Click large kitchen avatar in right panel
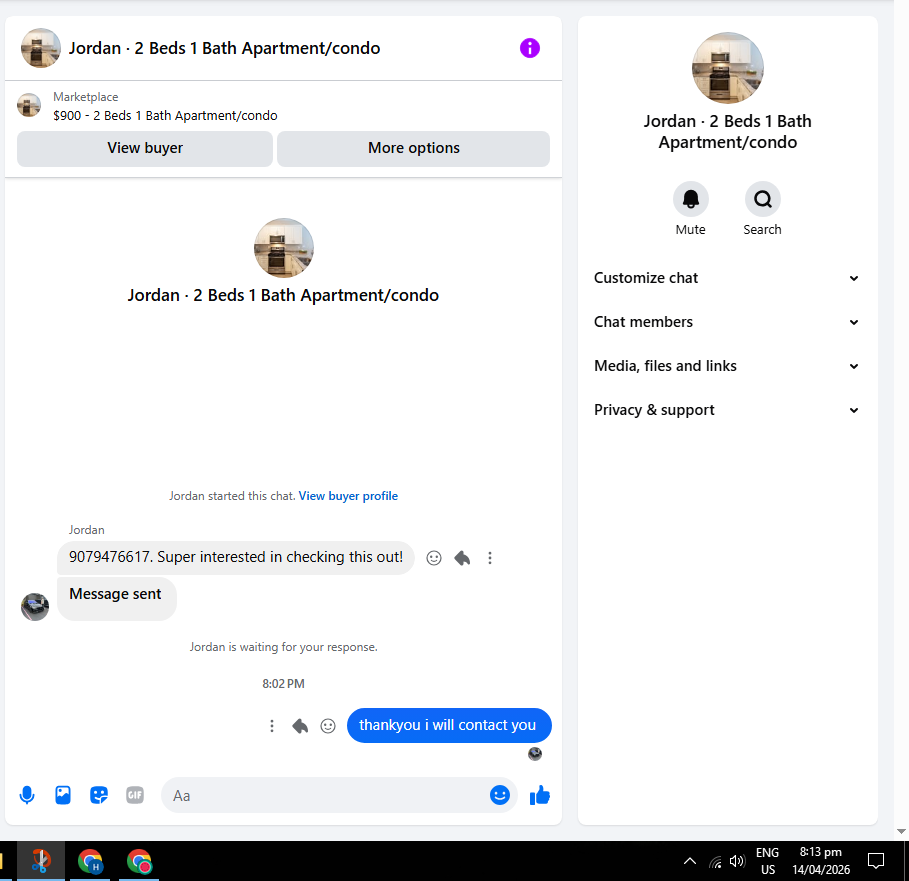Viewport: 909px width, 881px height. (728, 68)
